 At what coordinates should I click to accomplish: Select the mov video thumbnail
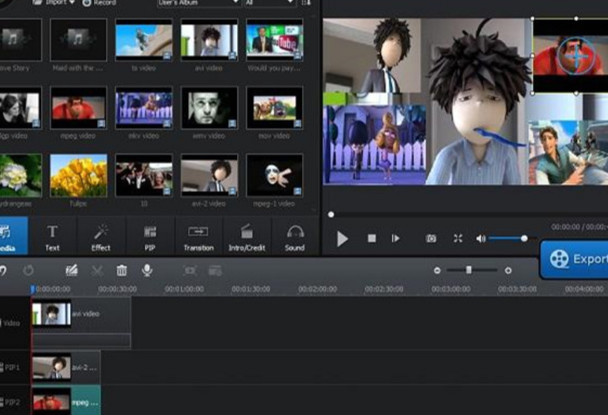click(275, 108)
